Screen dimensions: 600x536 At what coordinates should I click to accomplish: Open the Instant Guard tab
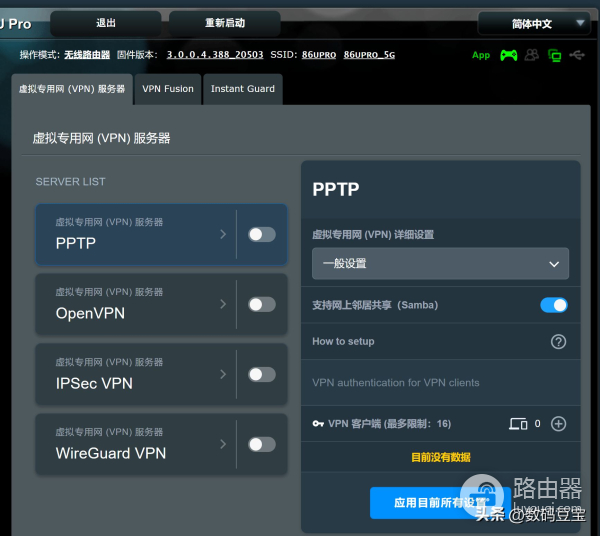243,89
